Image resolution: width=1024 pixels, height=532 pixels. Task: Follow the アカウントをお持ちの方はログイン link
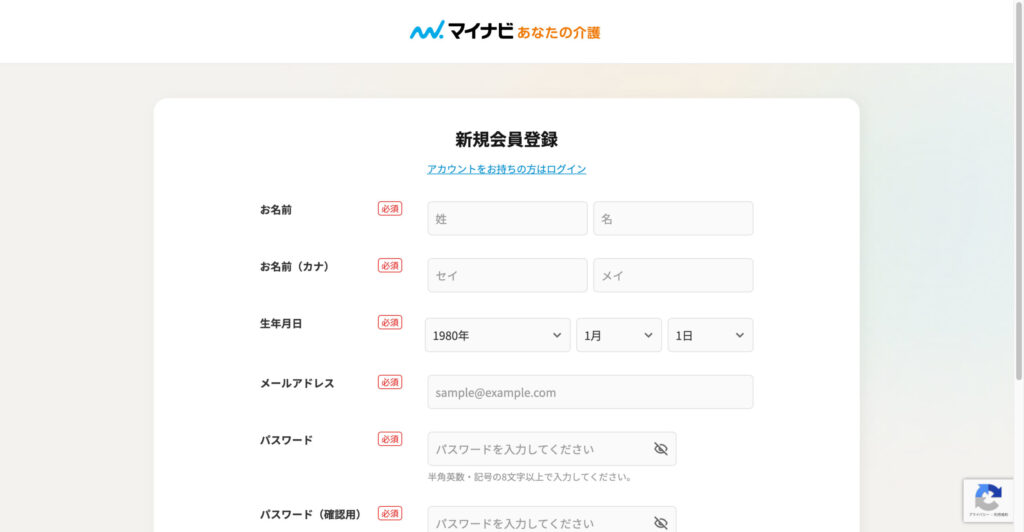pos(506,169)
